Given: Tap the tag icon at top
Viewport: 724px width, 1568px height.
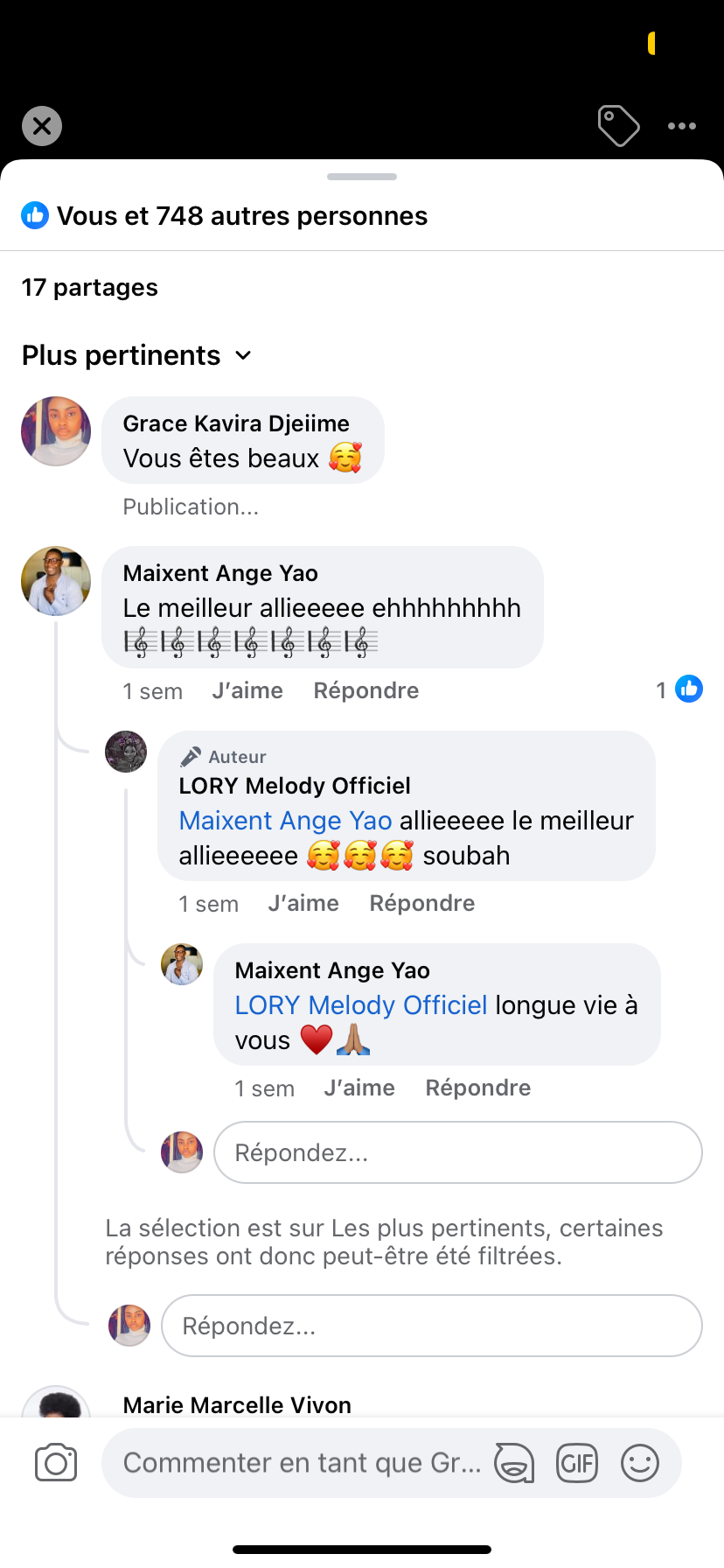Looking at the screenshot, I should [618, 126].
